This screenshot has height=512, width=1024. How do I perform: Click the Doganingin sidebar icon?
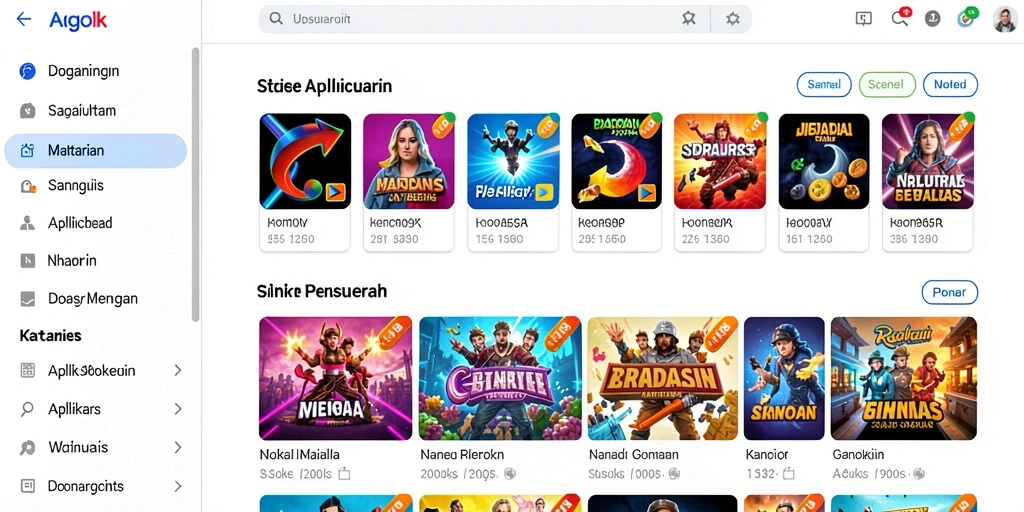click(27, 71)
